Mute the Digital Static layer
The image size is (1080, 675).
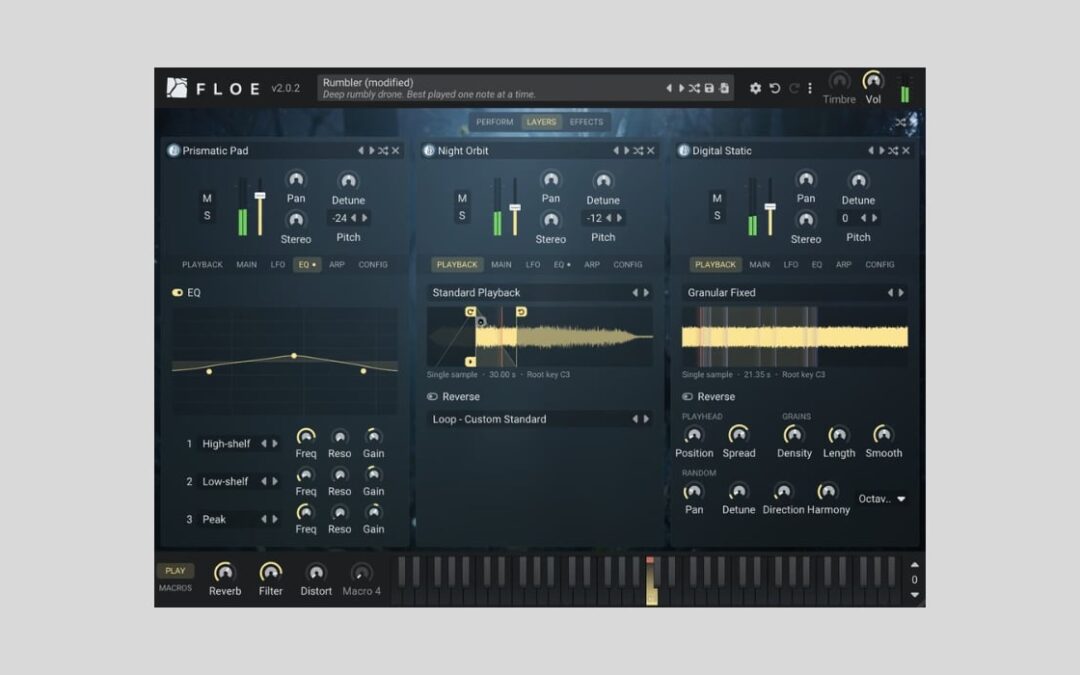pos(717,198)
